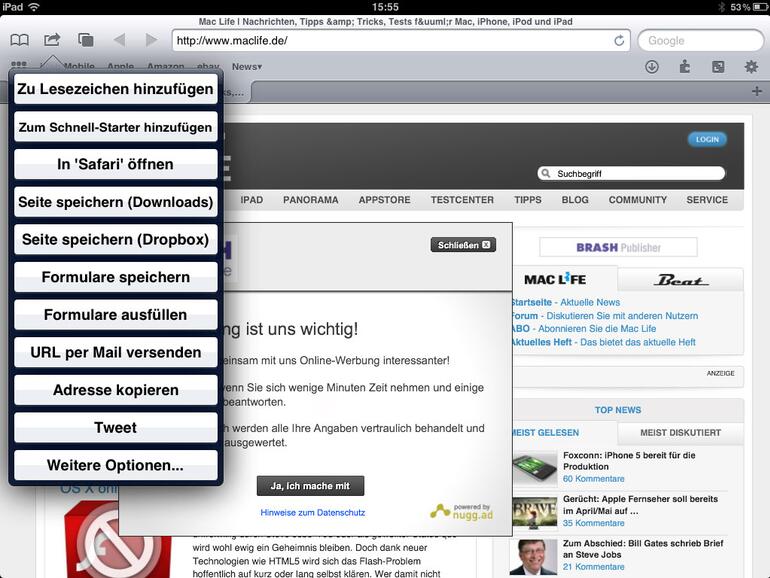This screenshot has width=770, height=578.
Task: Open the Aktuelles Heft link
Action: tap(603, 342)
